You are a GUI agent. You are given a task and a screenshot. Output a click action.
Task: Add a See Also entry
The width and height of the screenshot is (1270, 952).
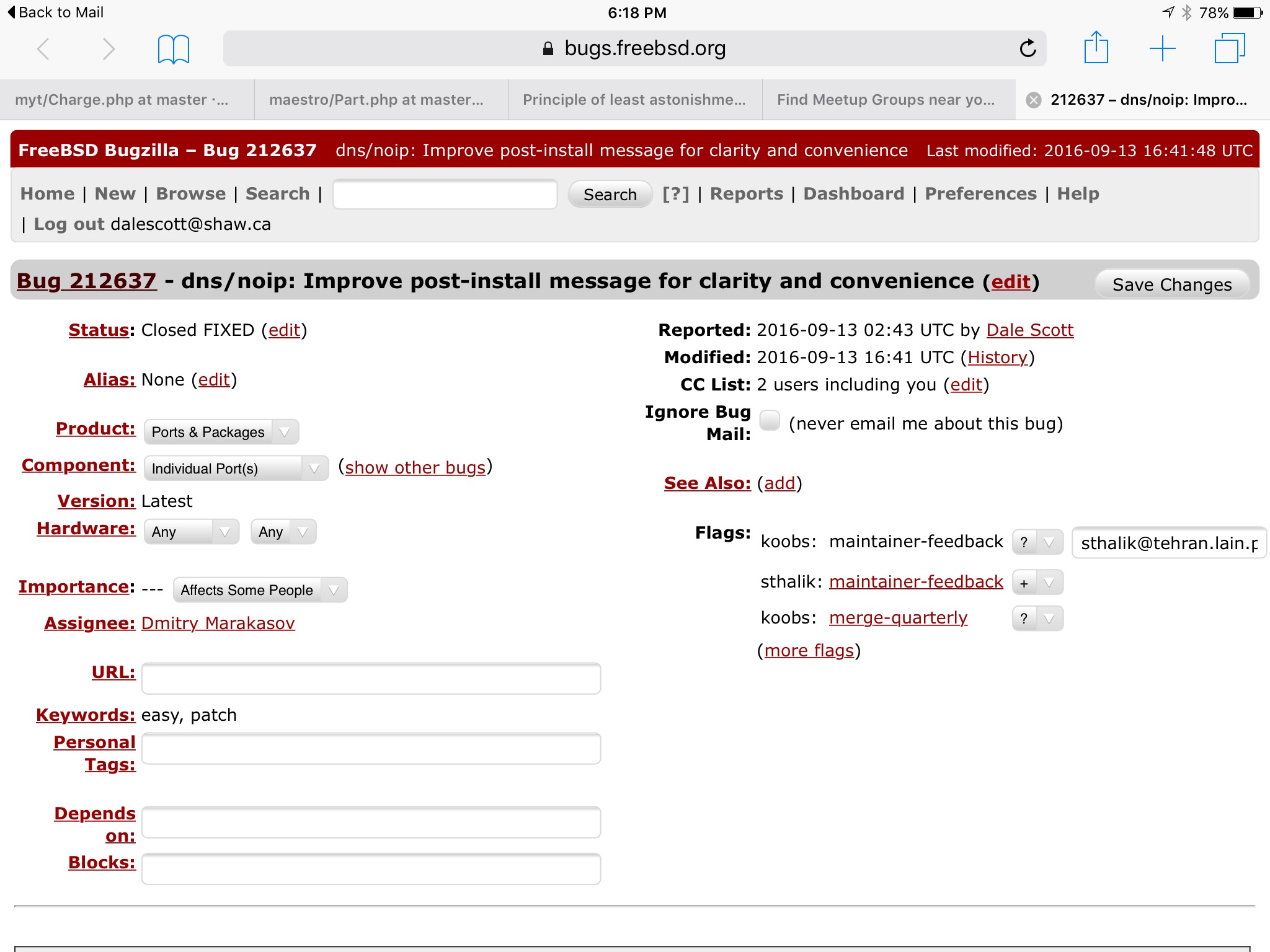click(x=779, y=483)
